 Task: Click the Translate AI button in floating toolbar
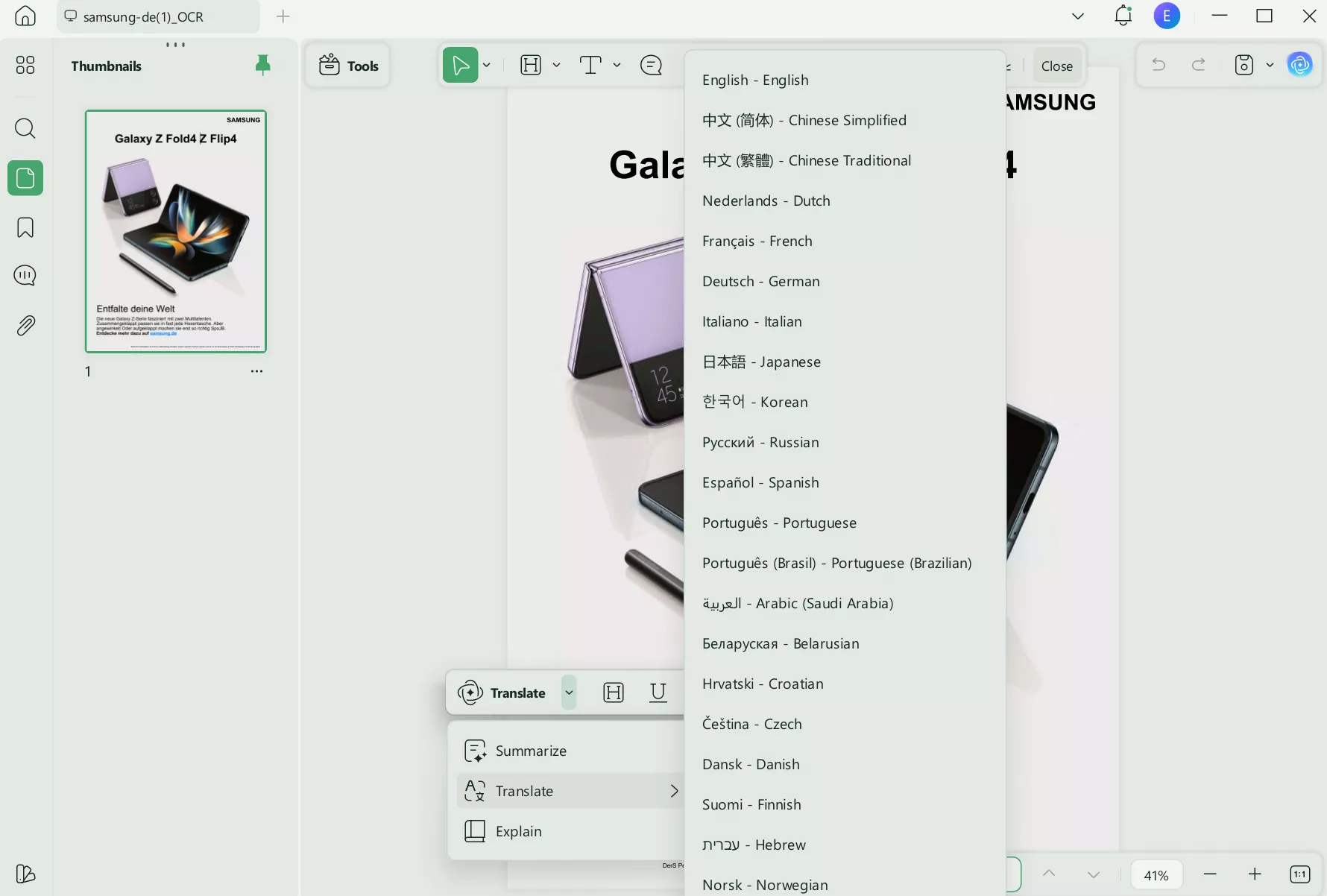502,692
